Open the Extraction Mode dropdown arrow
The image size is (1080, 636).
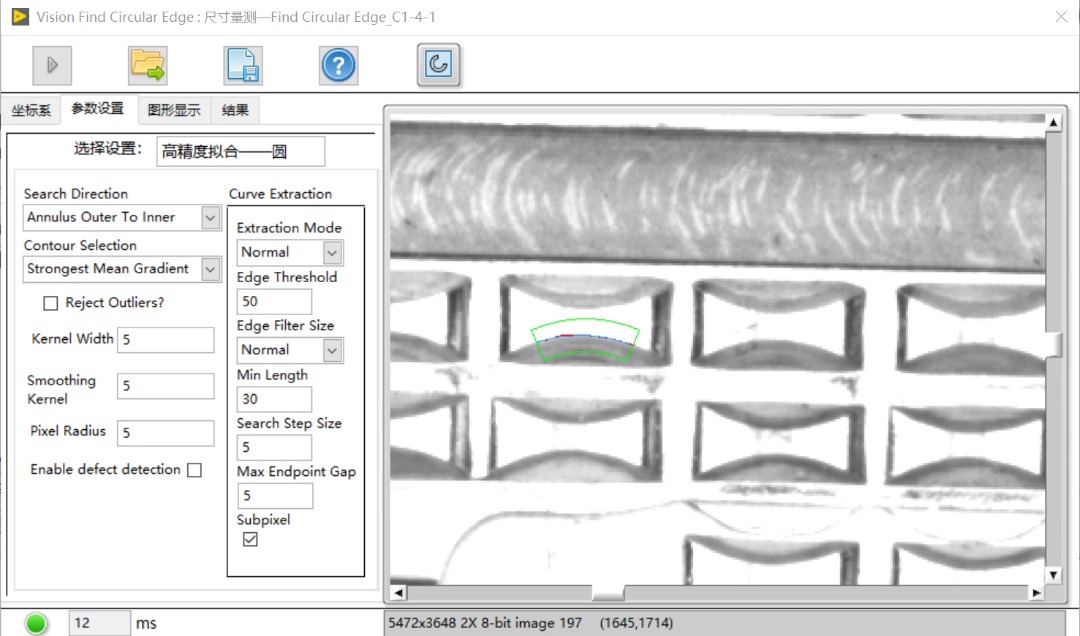tap(332, 253)
